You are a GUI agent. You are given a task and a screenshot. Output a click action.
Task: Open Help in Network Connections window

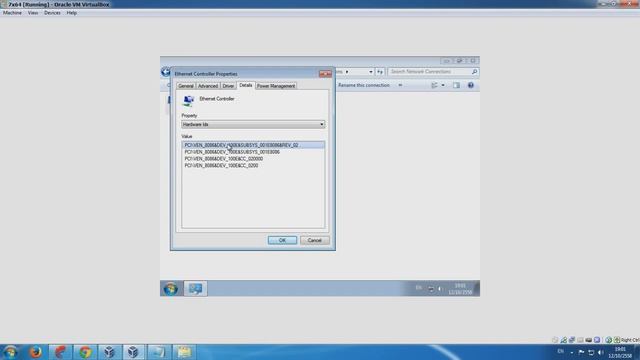point(471,85)
